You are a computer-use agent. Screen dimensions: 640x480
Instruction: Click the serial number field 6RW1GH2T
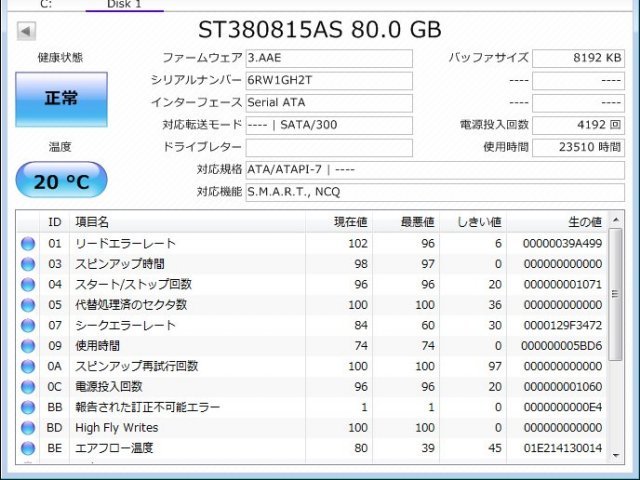point(329,81)
